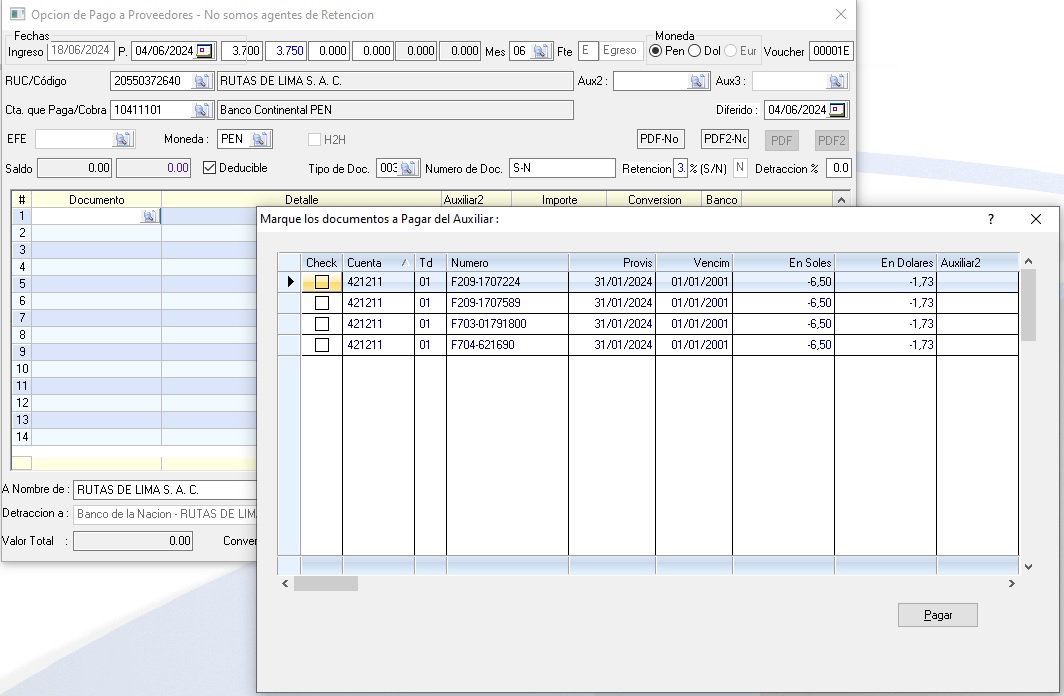Screen dimensions: 1064x696
Task: Check the box for document F703-01791800
Action: coord(322,324)
